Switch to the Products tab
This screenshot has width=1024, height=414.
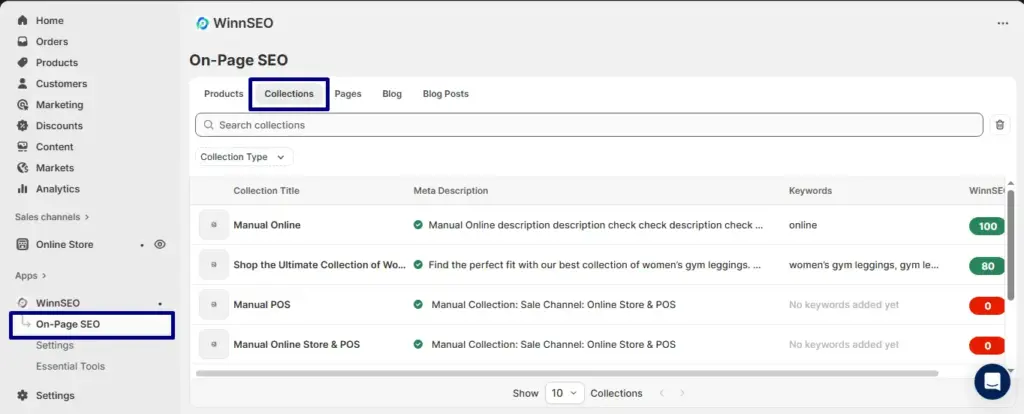pos(223,93)
